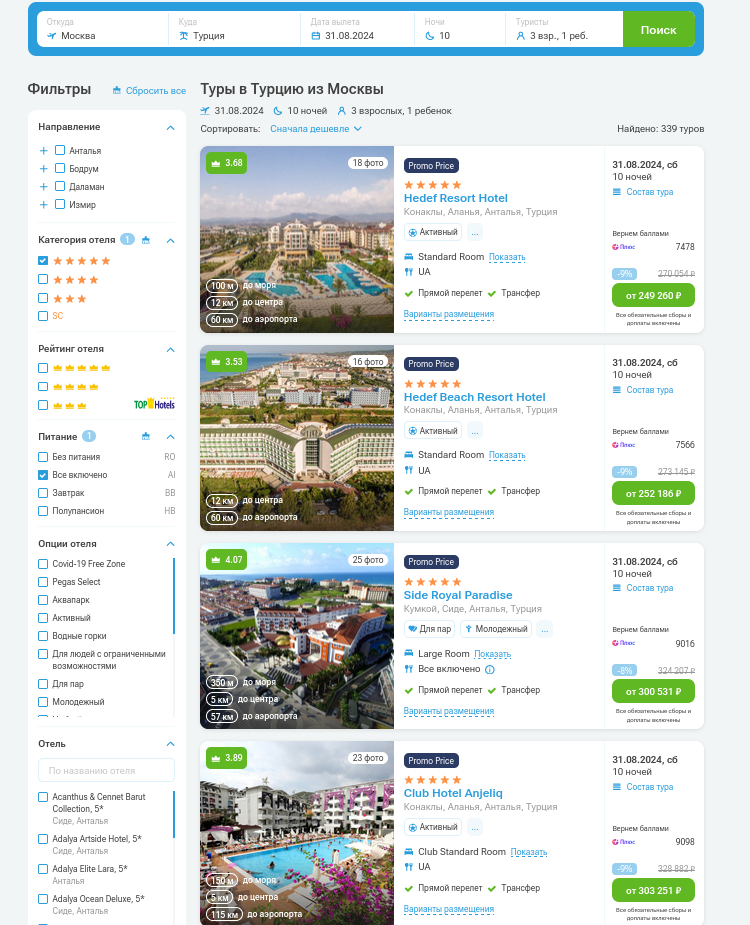Click the ellipsis tag on Side Royal Paradise
Screen dimensions: 750x925
click(545, 629)
